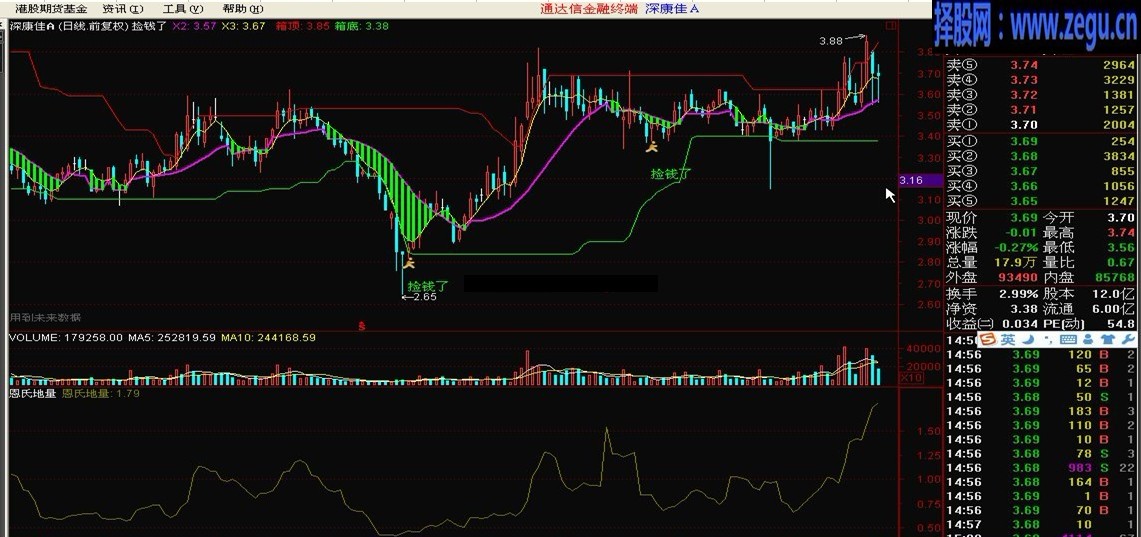Select the trade tick with volume 164

(1041, 482)
